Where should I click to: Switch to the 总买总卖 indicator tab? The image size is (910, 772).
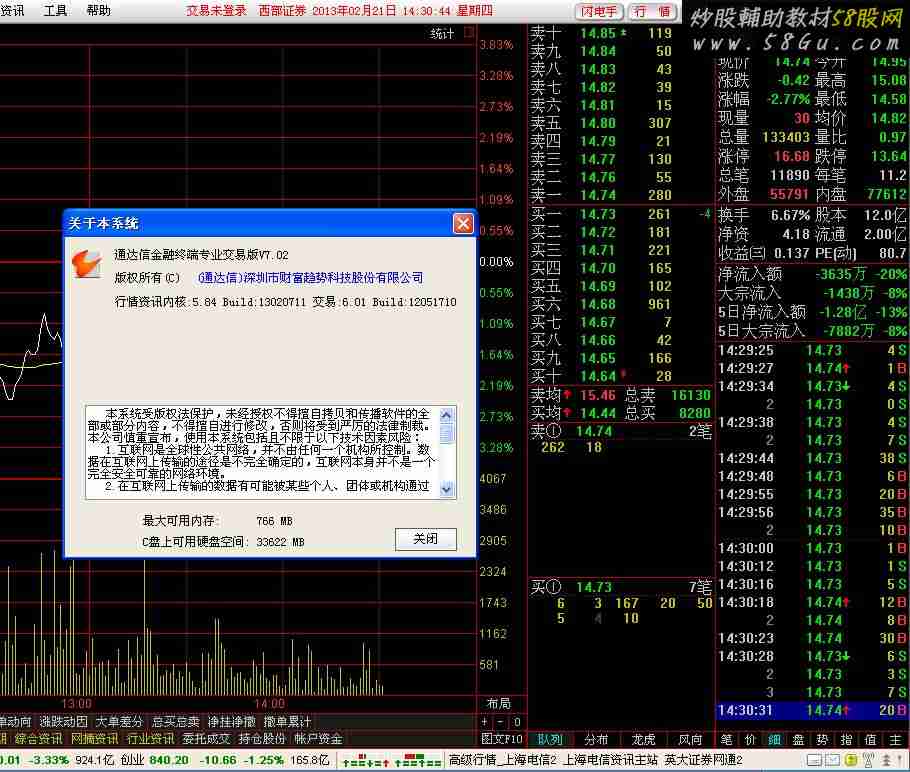(175, 722)
